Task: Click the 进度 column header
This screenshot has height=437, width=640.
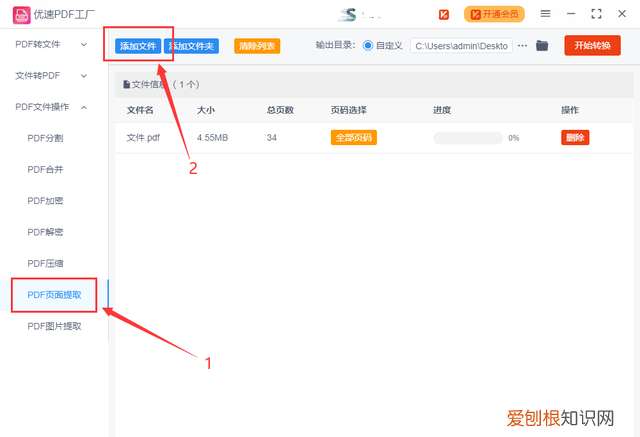Action: pyautogui.click(x=442, y=110)
